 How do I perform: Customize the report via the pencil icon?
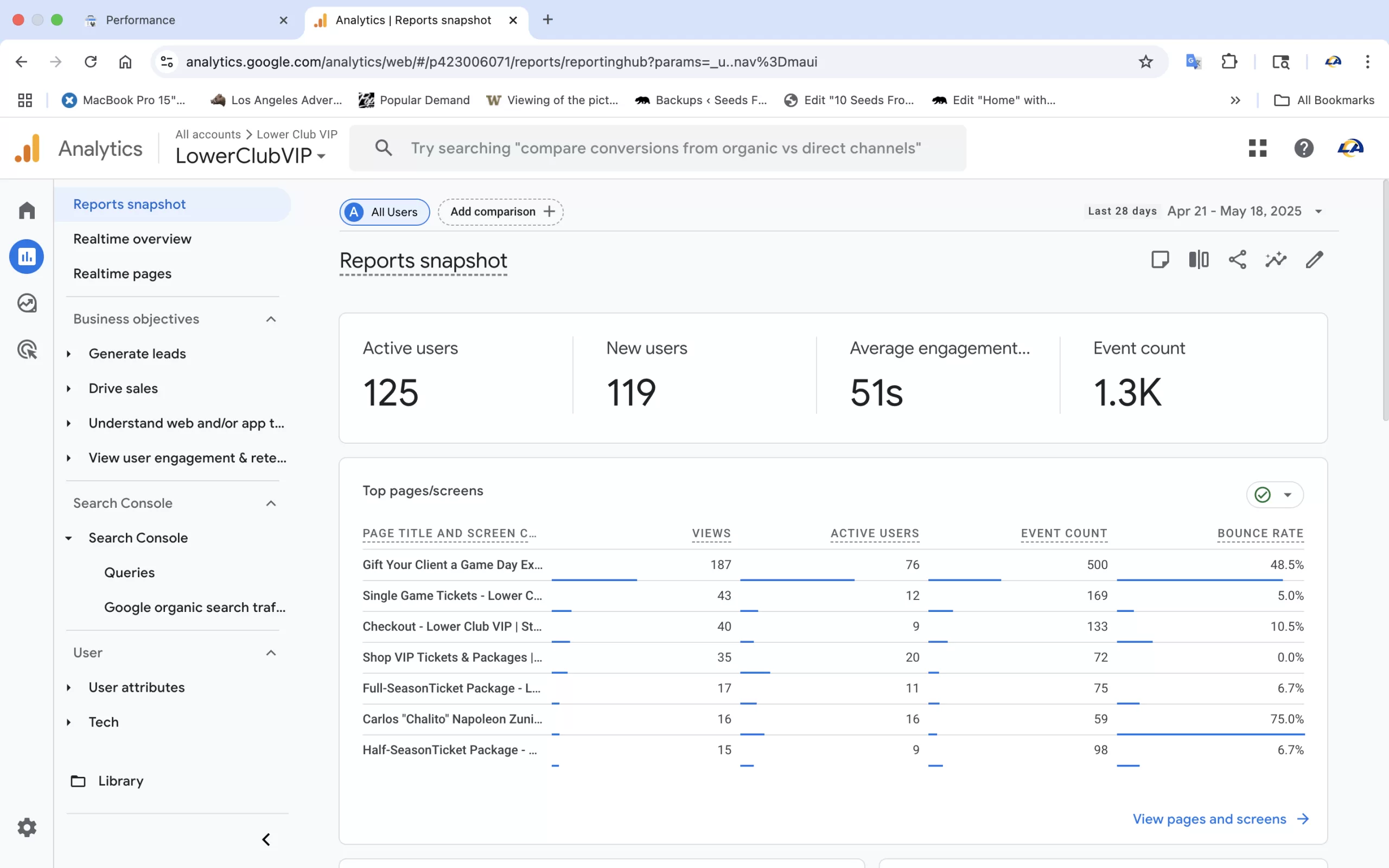tap(1314, 259)
